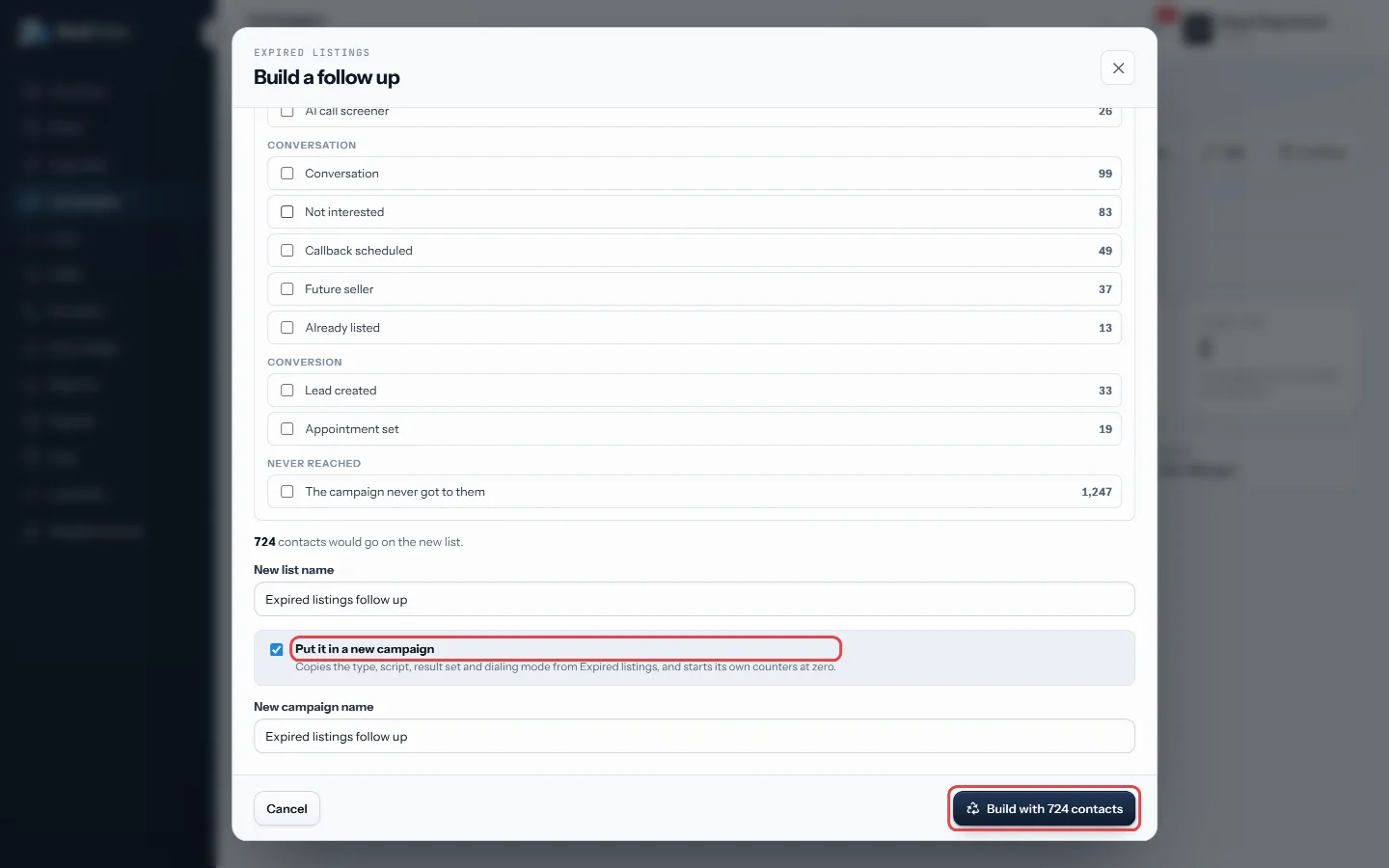1389x868 pixels.
Task: Check the AI call screener checkbox
Action: [287, 111]
